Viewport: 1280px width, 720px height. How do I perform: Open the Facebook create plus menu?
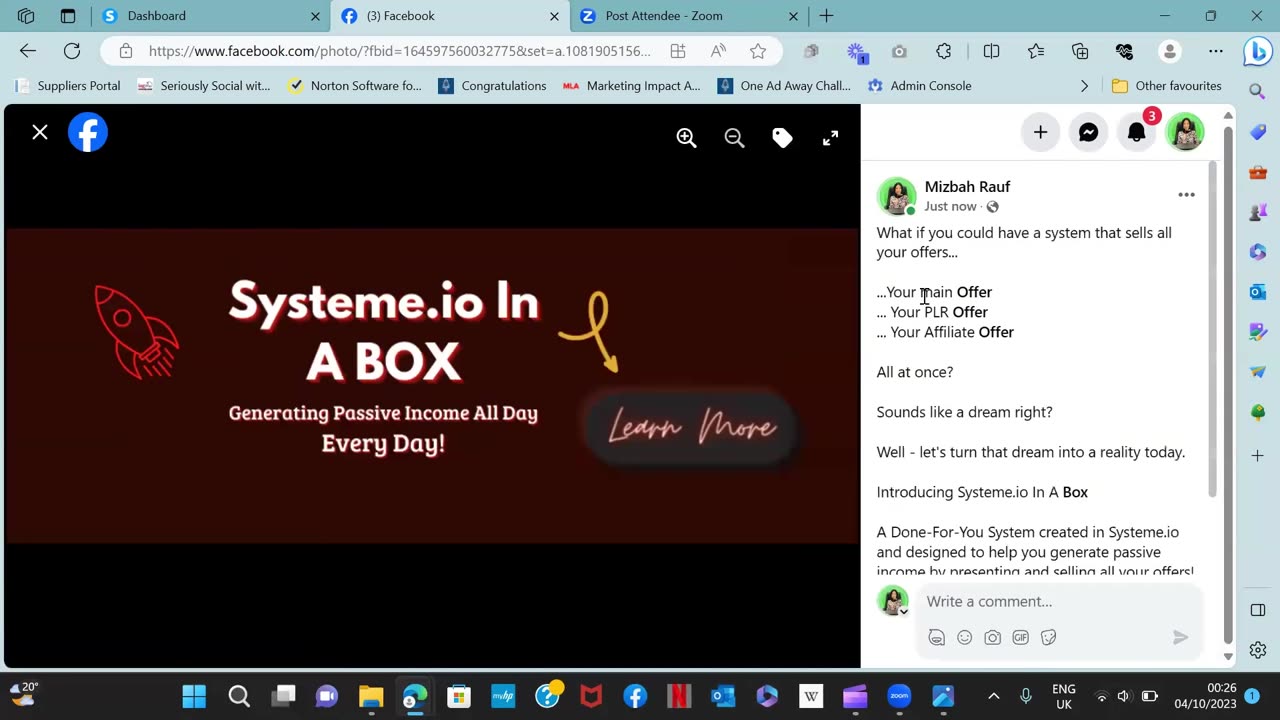1040,132
